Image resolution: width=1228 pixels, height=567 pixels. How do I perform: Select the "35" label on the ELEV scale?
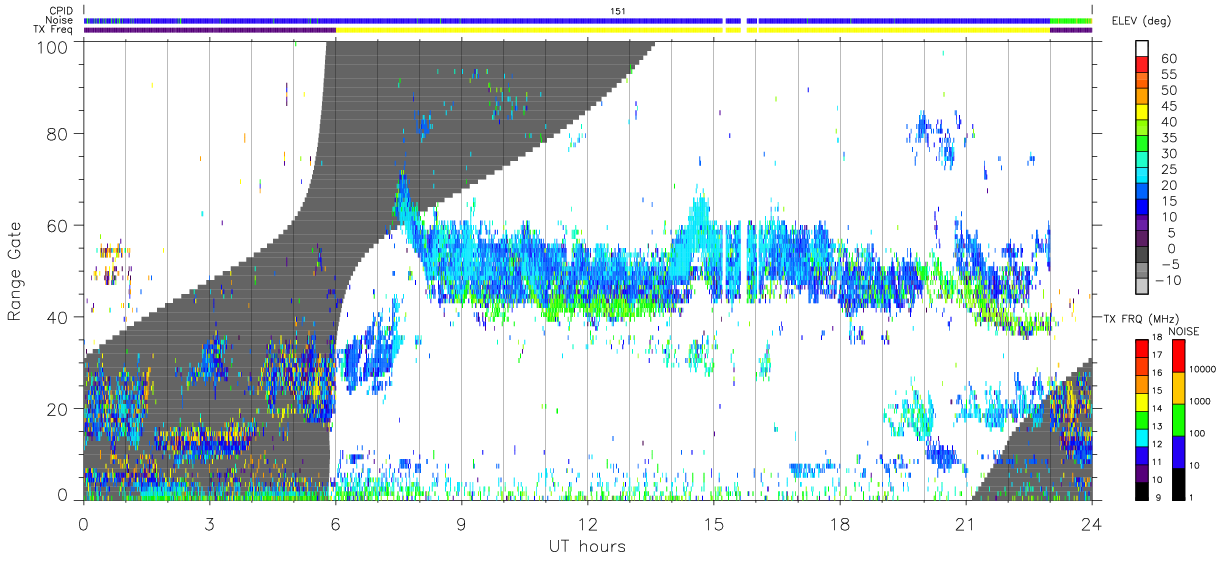point(1168,138)
